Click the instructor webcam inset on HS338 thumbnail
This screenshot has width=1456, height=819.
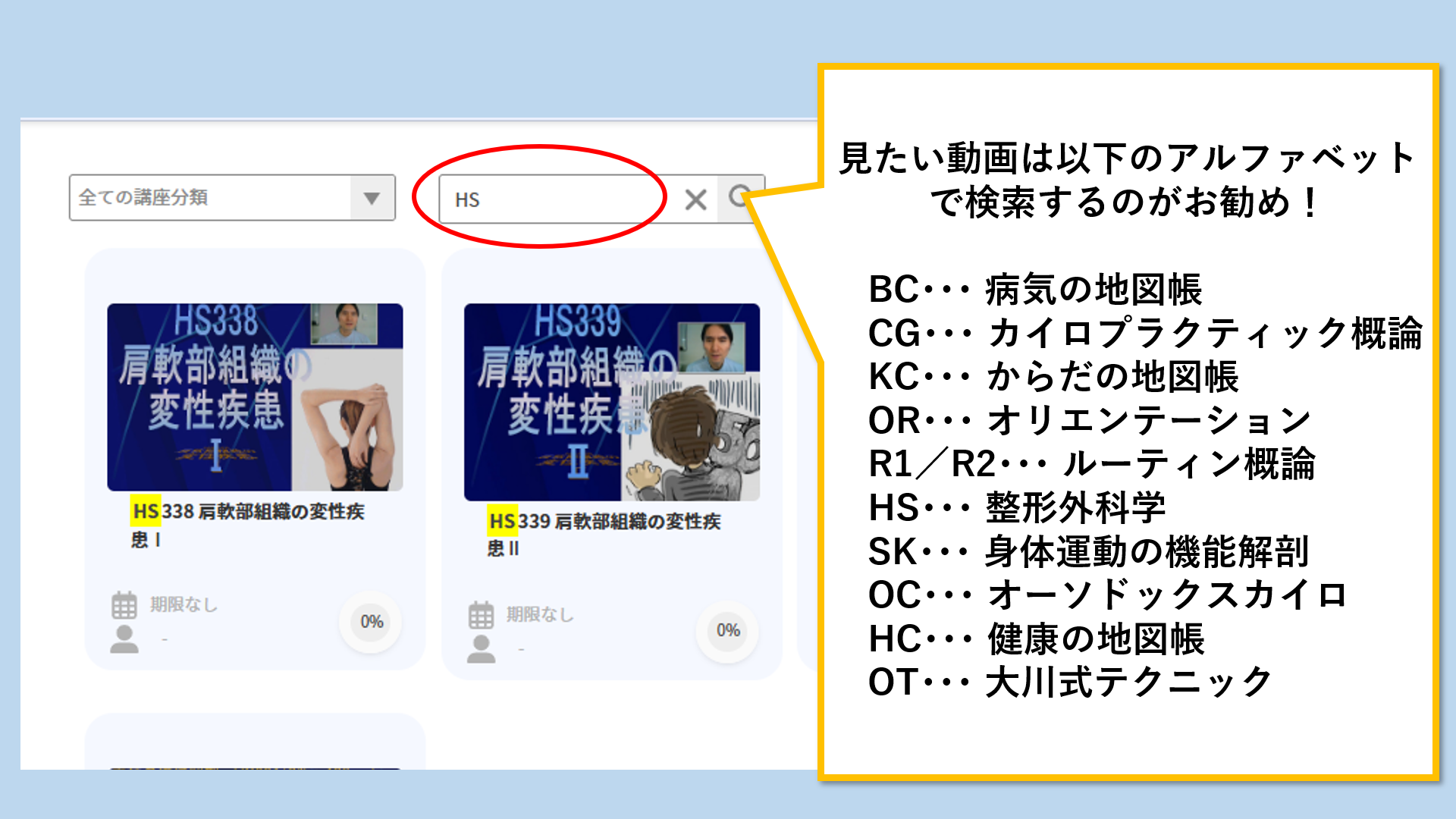[x=345, y=324]
